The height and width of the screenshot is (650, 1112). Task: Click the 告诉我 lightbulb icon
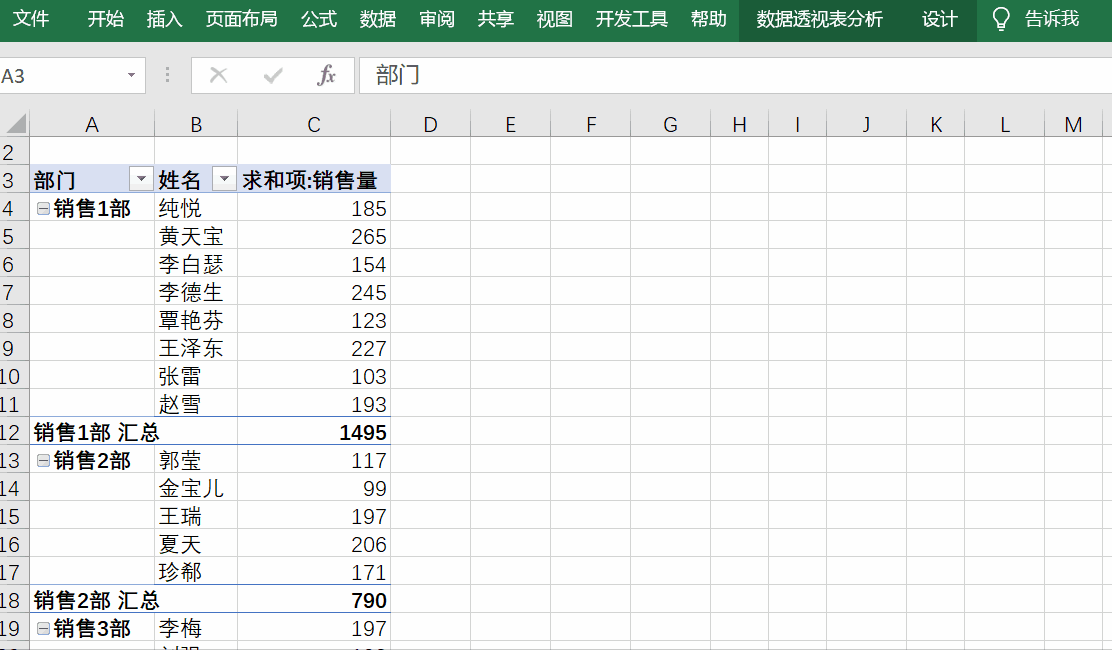pos(1001,18)
